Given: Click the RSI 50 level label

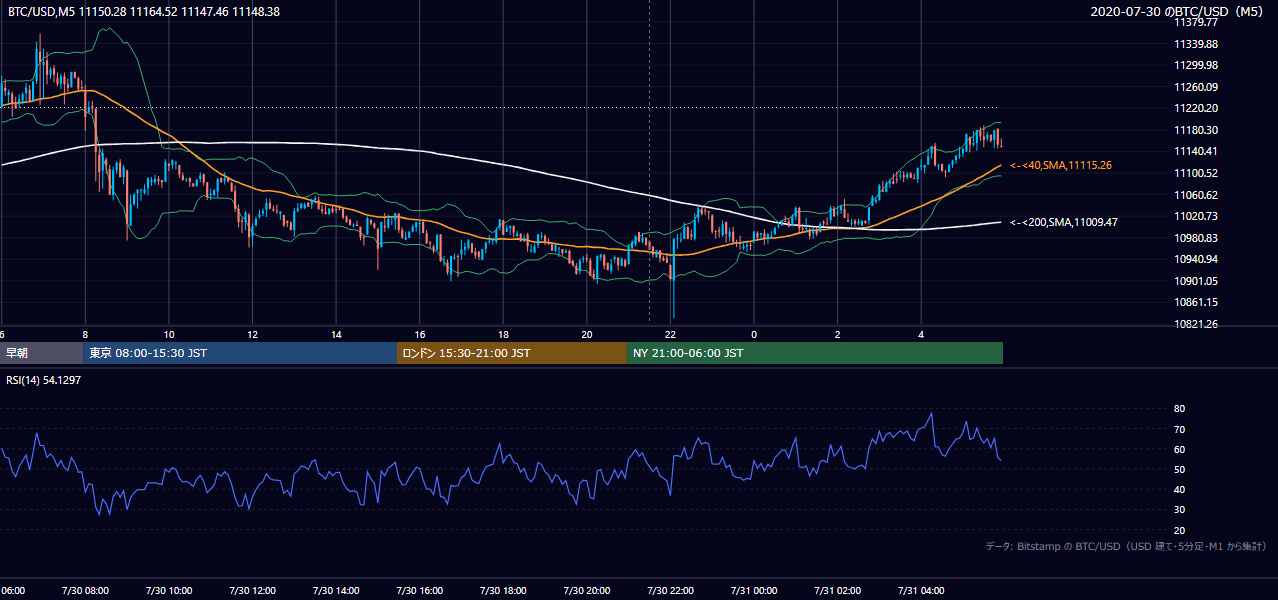Looking at the screenshot, I should (1180, 469).
